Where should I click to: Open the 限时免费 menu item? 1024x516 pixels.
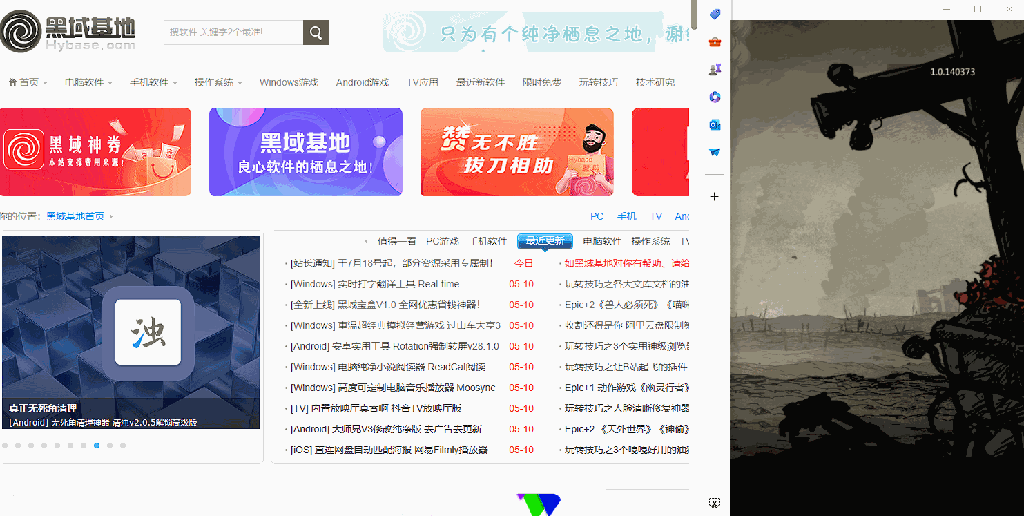coord(541,82)
